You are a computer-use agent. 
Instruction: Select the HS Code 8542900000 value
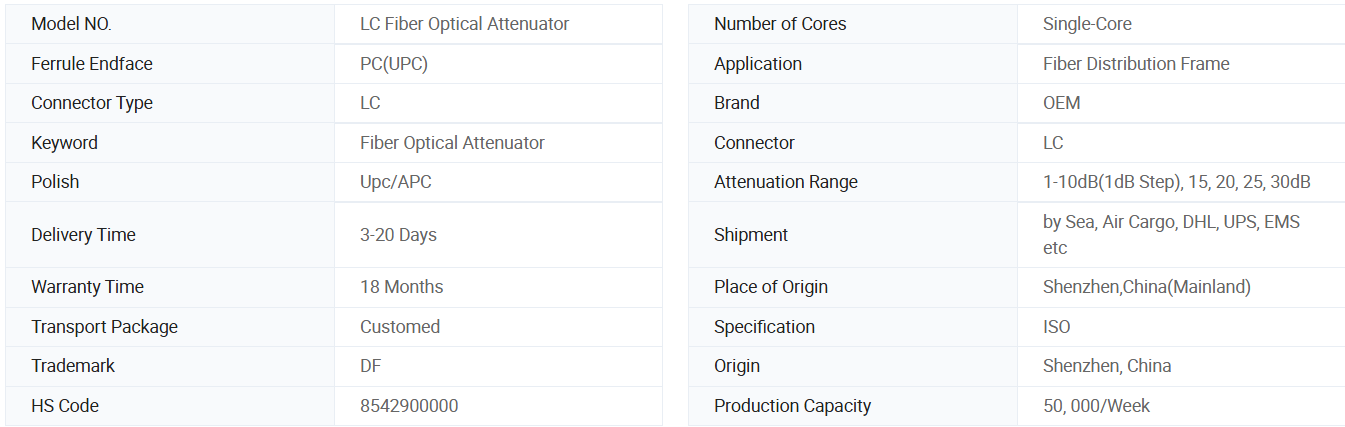point(409,406)
